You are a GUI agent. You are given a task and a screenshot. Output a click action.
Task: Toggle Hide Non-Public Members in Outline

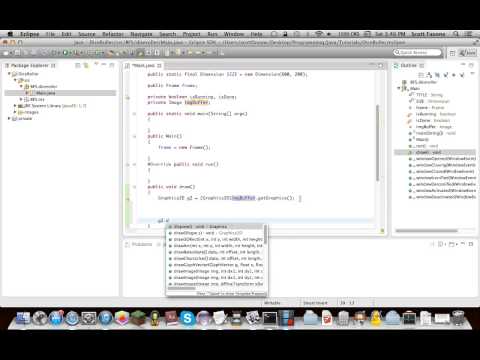[454, 75]
